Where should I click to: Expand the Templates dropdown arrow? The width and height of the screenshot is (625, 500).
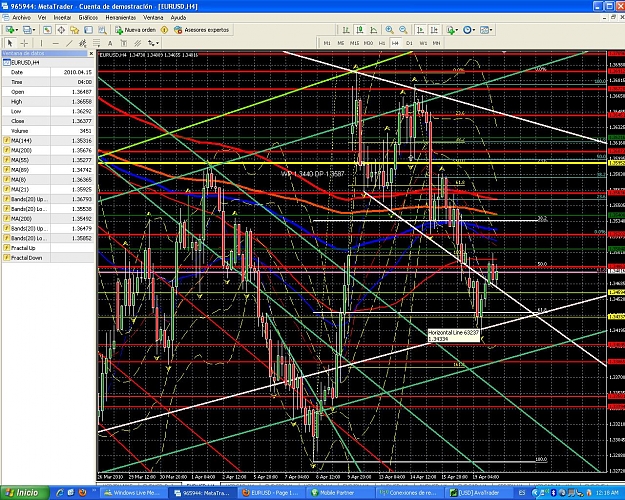point(491,30)
